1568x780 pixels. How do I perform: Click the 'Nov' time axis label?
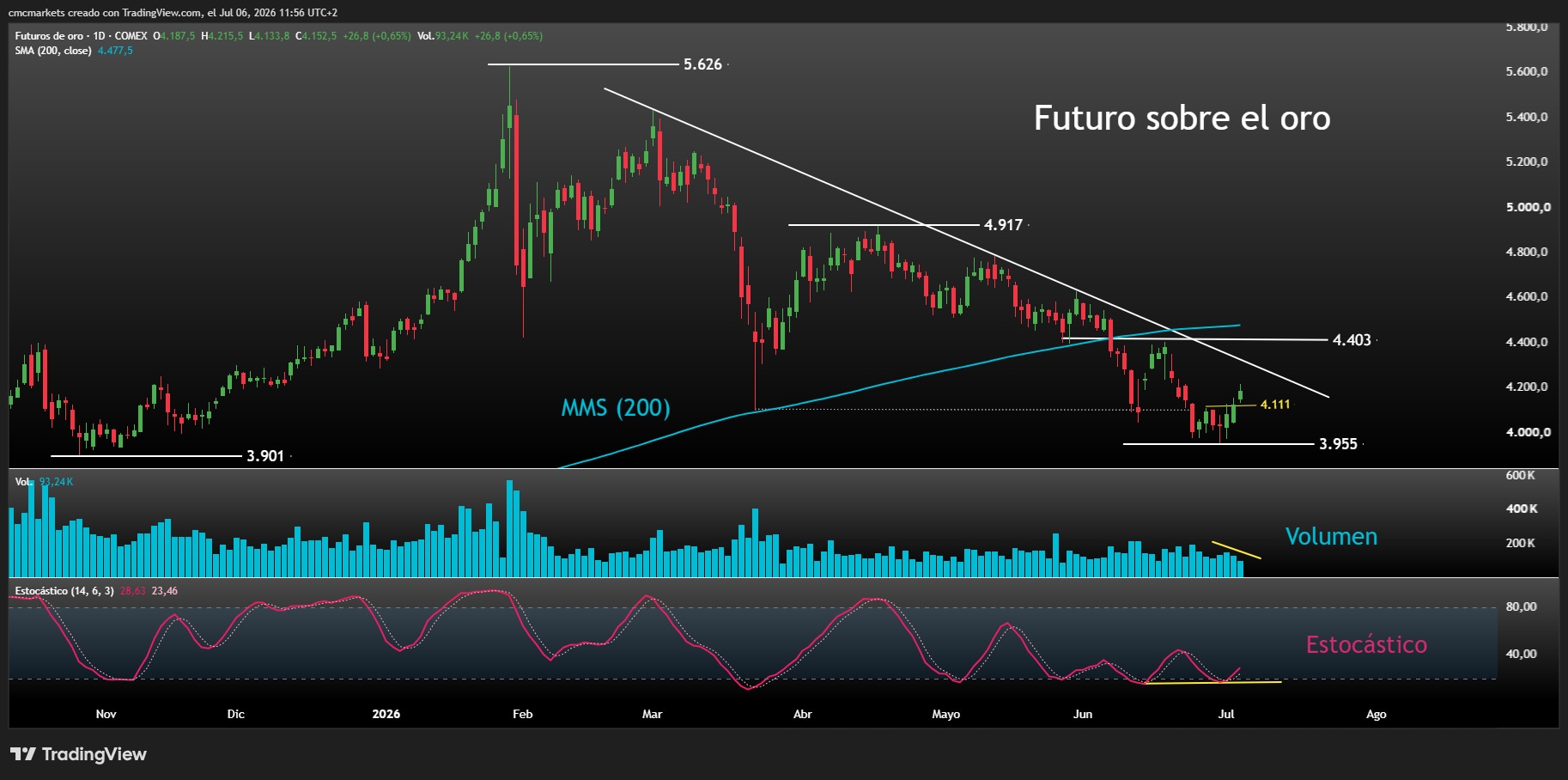(x=106, y=714)
